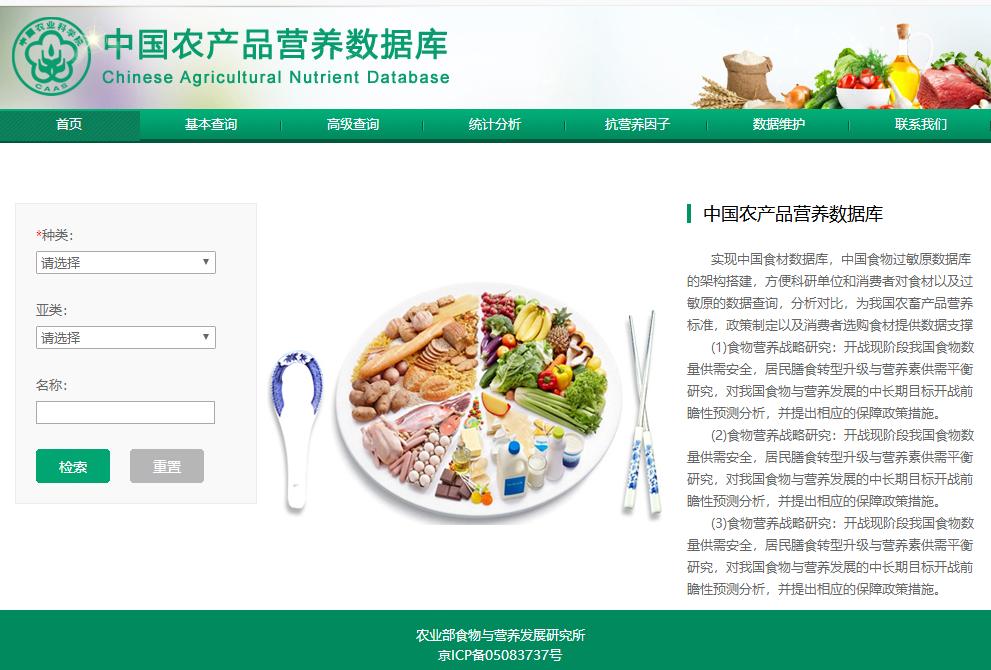
Task: Go to 首页 home tab
Action: (69, 125)
